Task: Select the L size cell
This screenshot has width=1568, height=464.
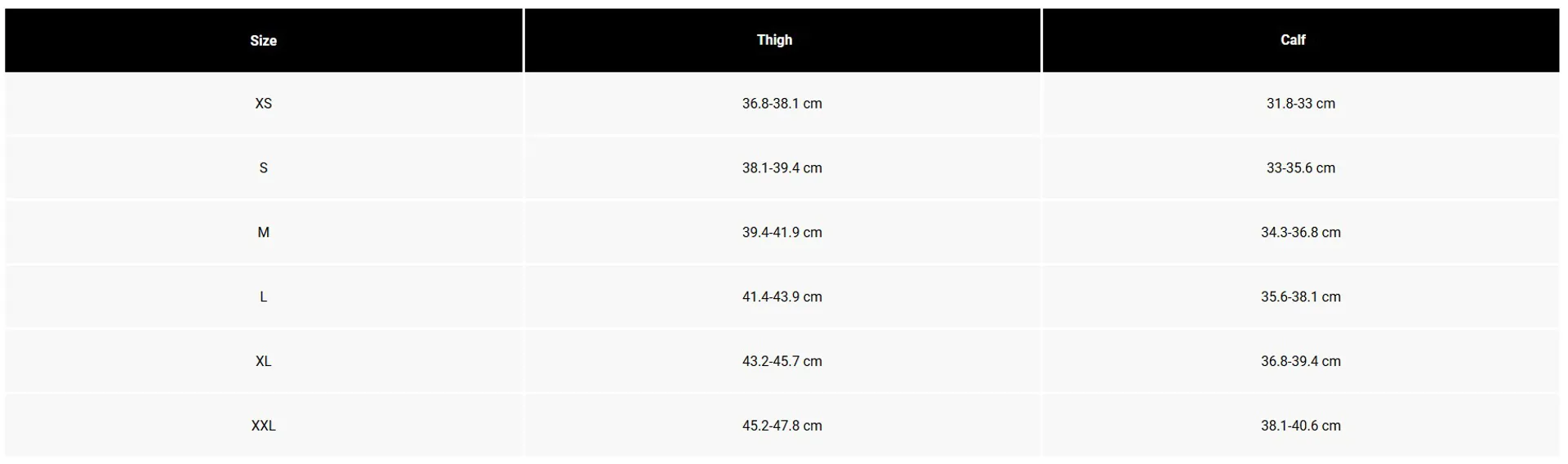Action: (263, 297)
